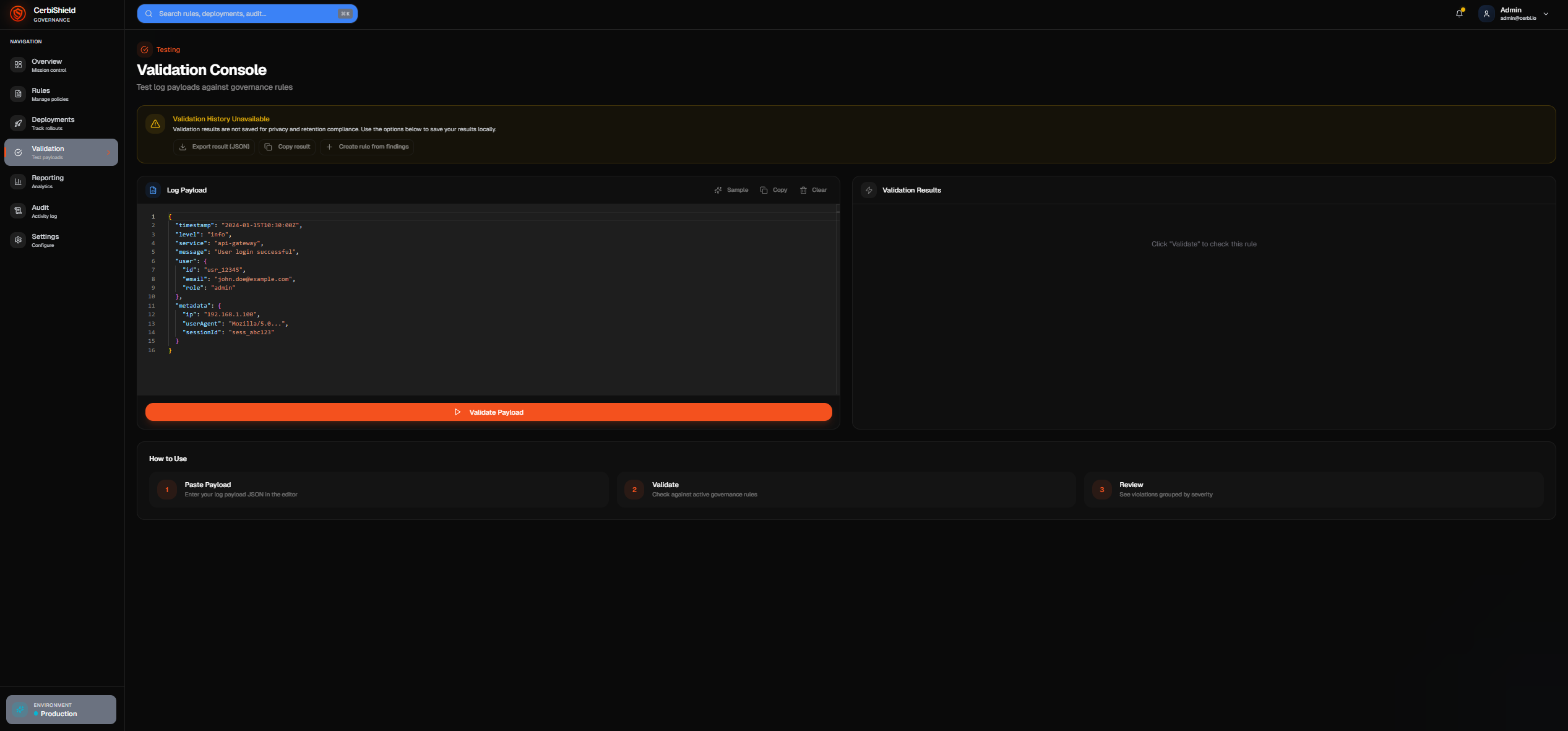Click the Environment Production selector

coord(61,709)
